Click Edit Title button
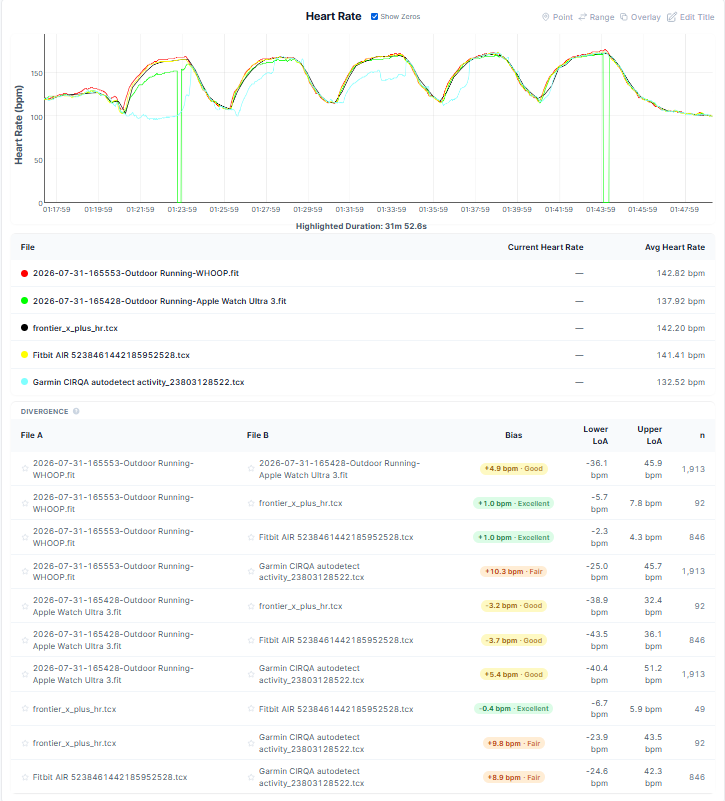 pyautogui.click(x=691, y=17)
